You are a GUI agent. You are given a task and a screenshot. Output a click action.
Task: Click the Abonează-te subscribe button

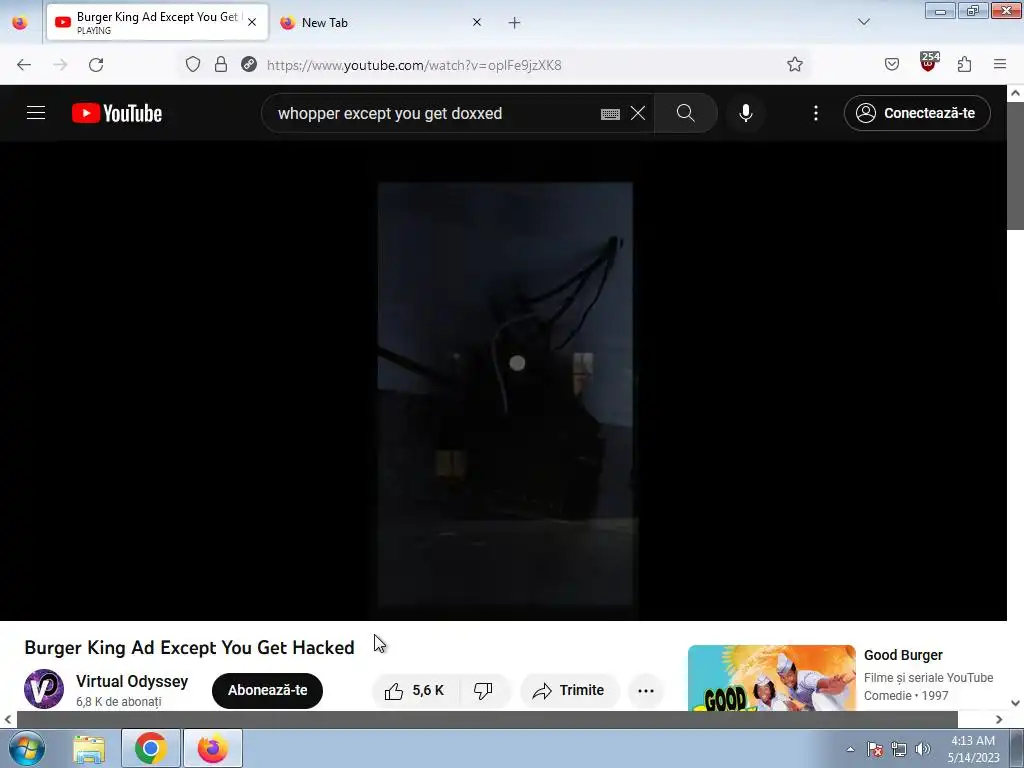tap(267, 690)
